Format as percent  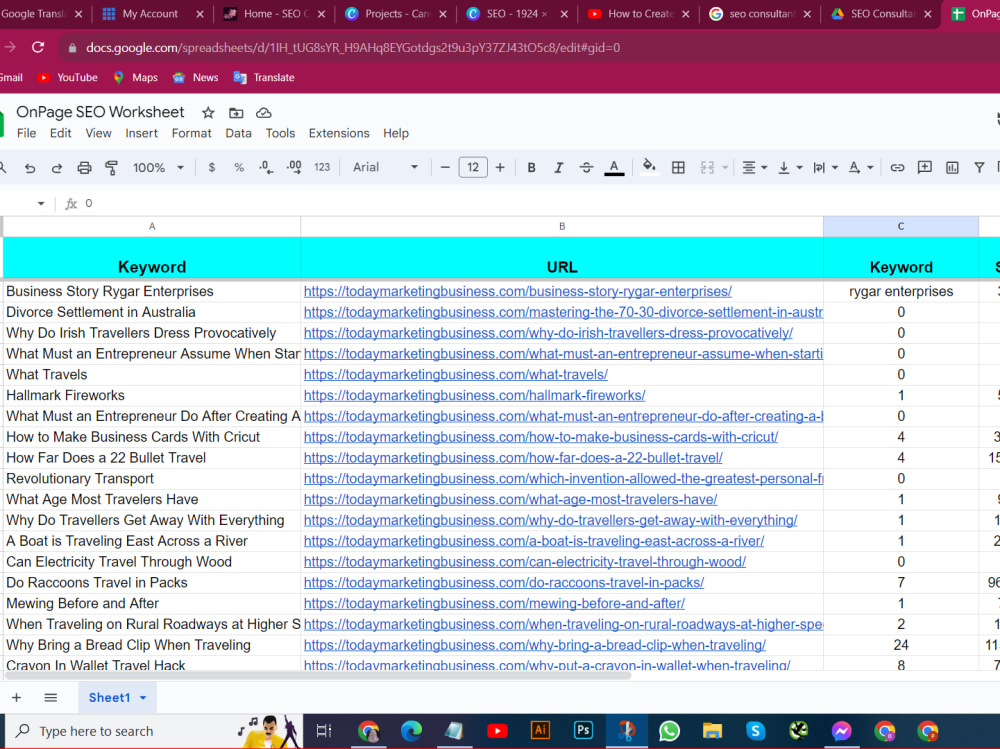coord(239,167)
